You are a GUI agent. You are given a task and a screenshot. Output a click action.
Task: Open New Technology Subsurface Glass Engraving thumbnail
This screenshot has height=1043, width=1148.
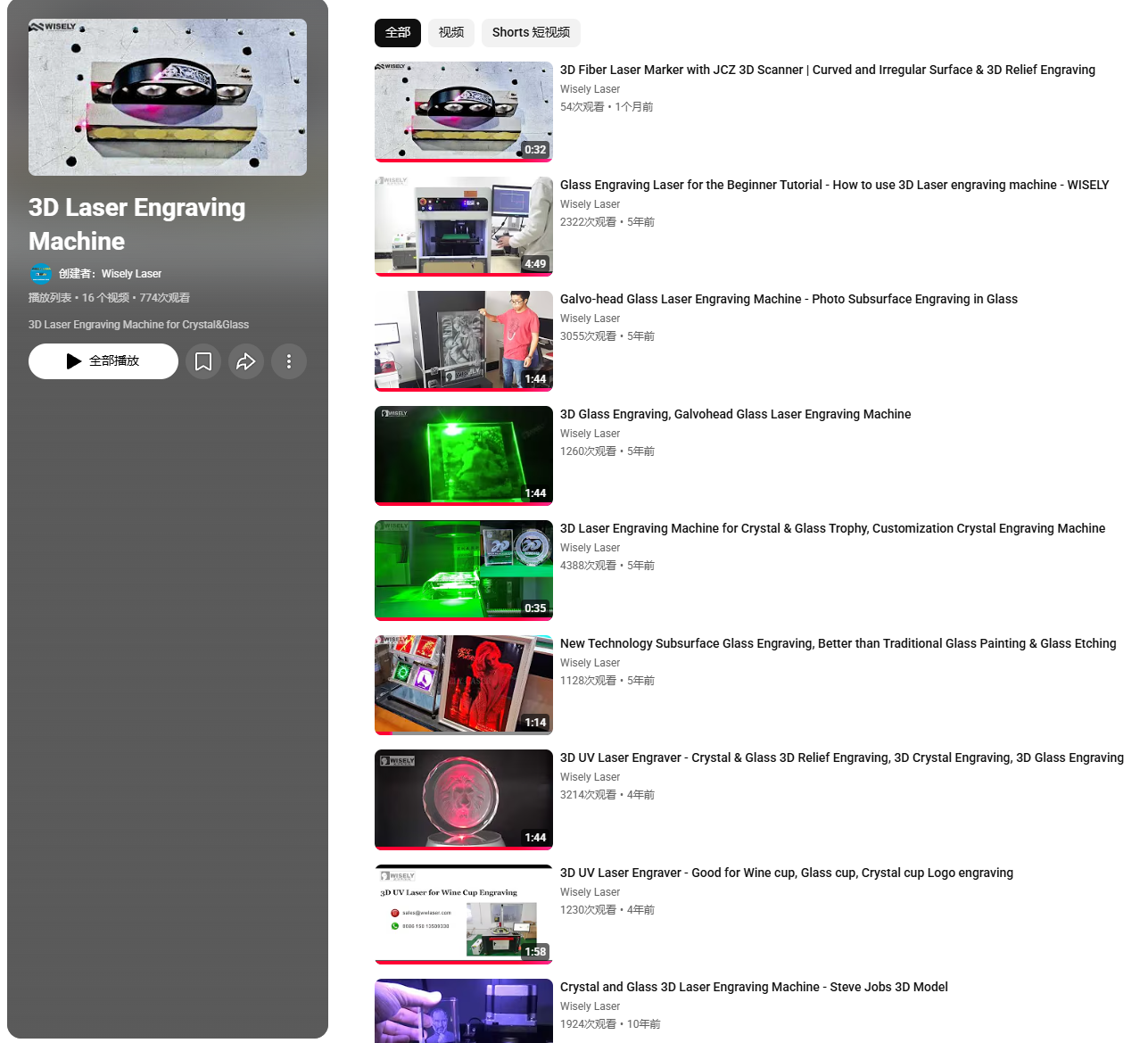pos(464,685)
